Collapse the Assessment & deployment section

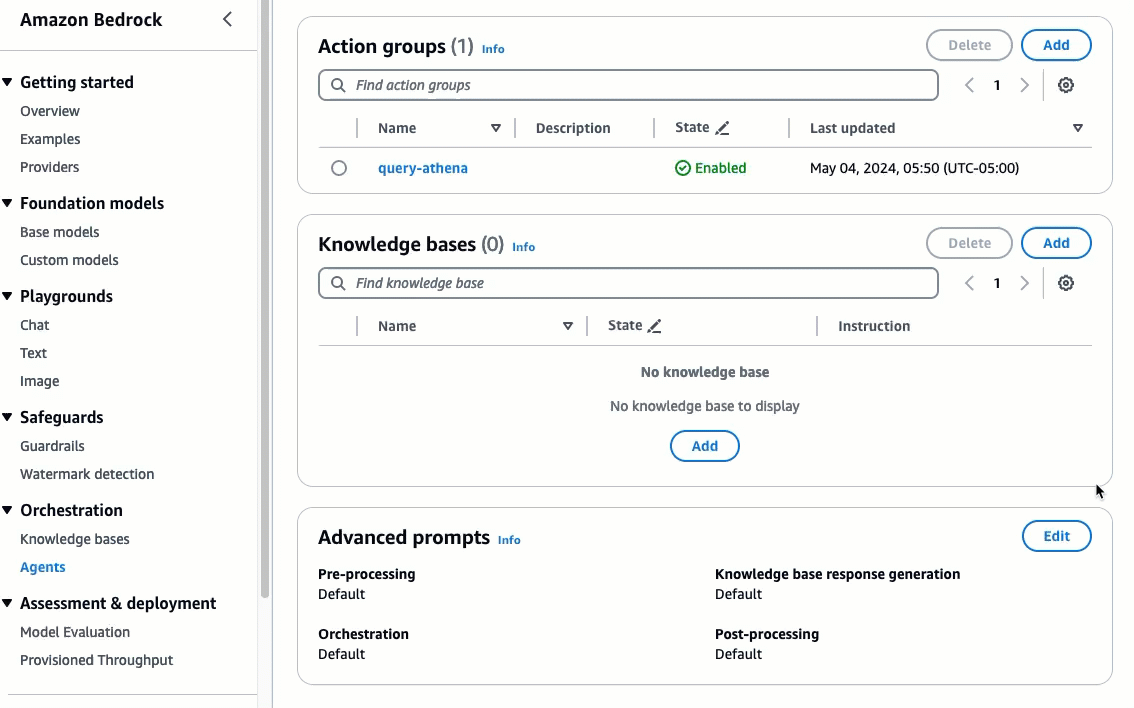[x=7, y=603]
